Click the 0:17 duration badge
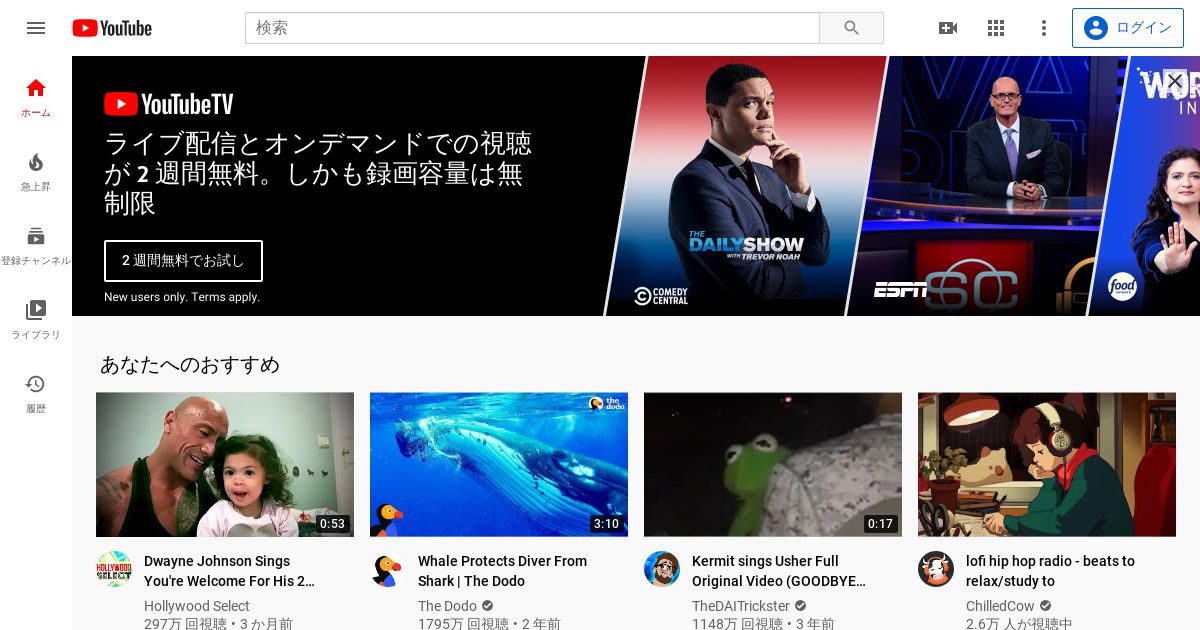Viewport: 1200px width, 630px height. coord(880,524)
